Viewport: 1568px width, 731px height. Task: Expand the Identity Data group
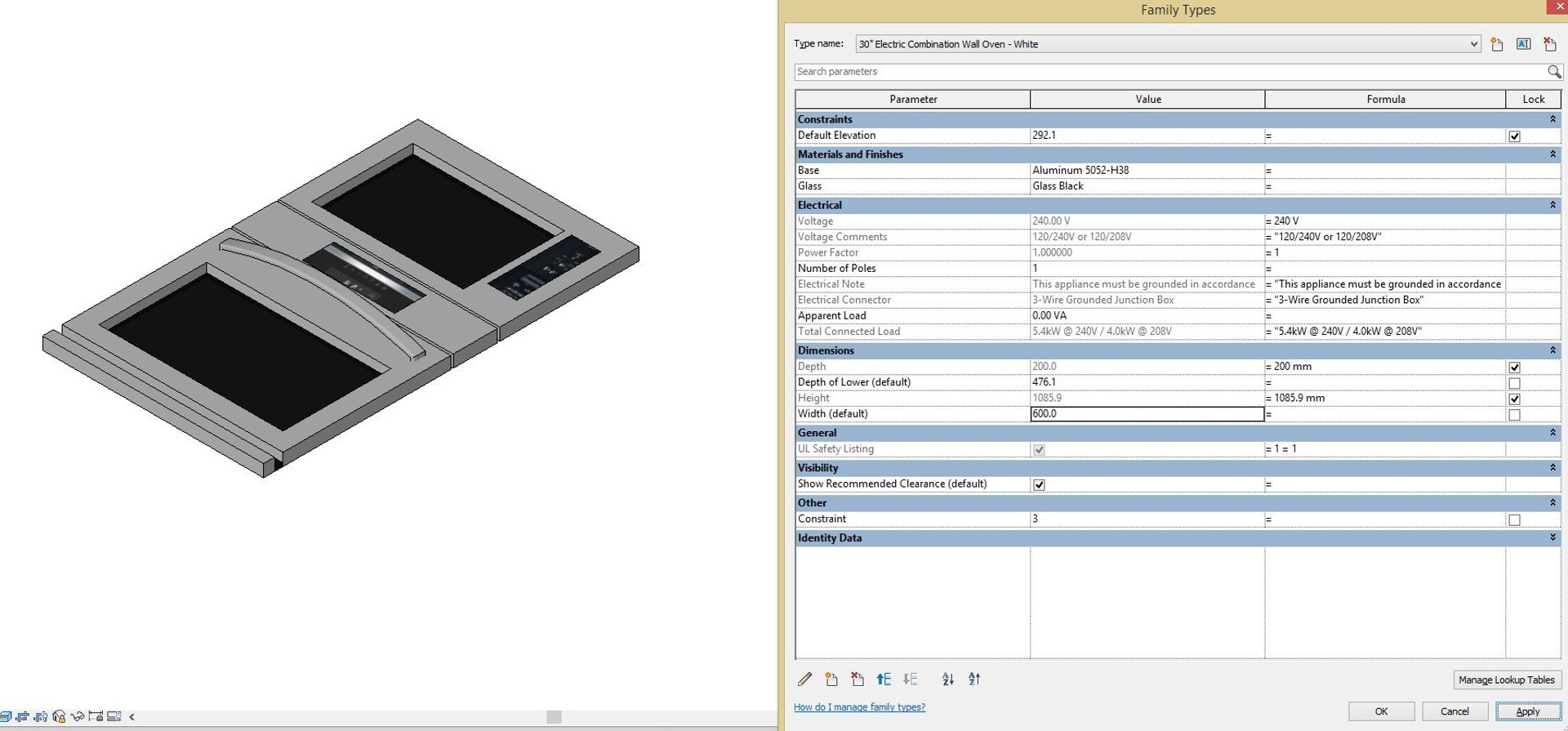coord(1552,537)
